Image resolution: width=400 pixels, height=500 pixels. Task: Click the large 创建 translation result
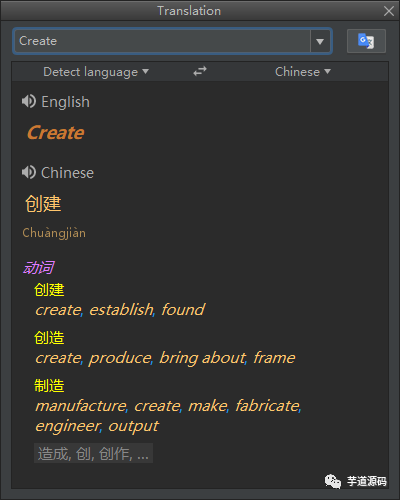(43, 204)
